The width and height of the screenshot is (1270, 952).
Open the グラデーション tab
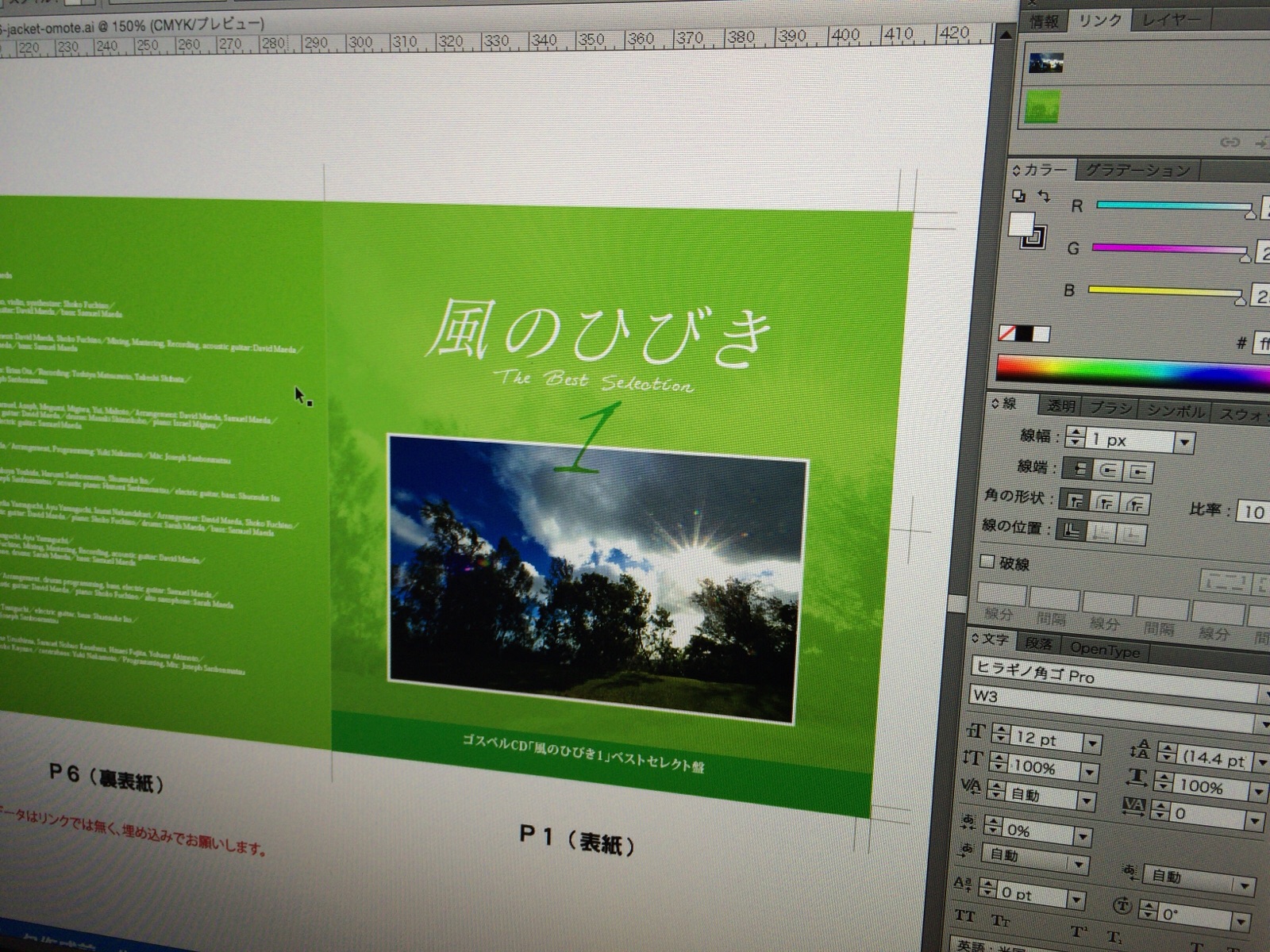click(x=1137, y=170)
